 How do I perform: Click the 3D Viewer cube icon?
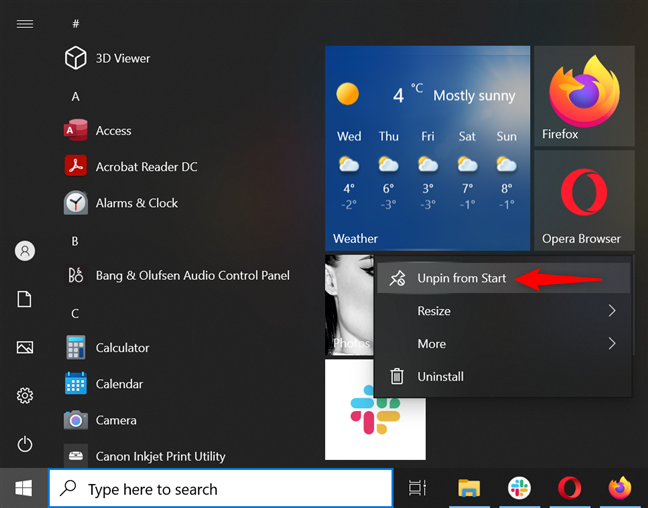(x=76, y=58)
